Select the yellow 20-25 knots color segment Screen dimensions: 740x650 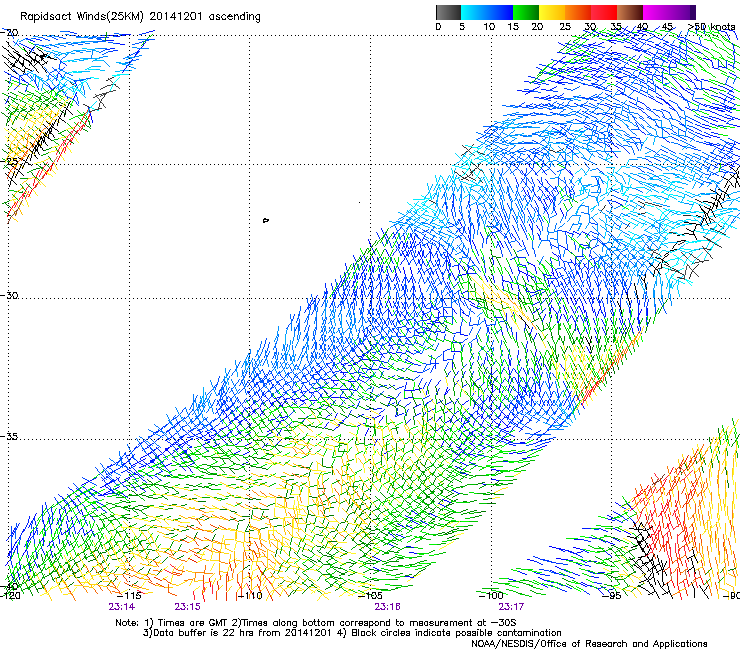coord(552,12)
